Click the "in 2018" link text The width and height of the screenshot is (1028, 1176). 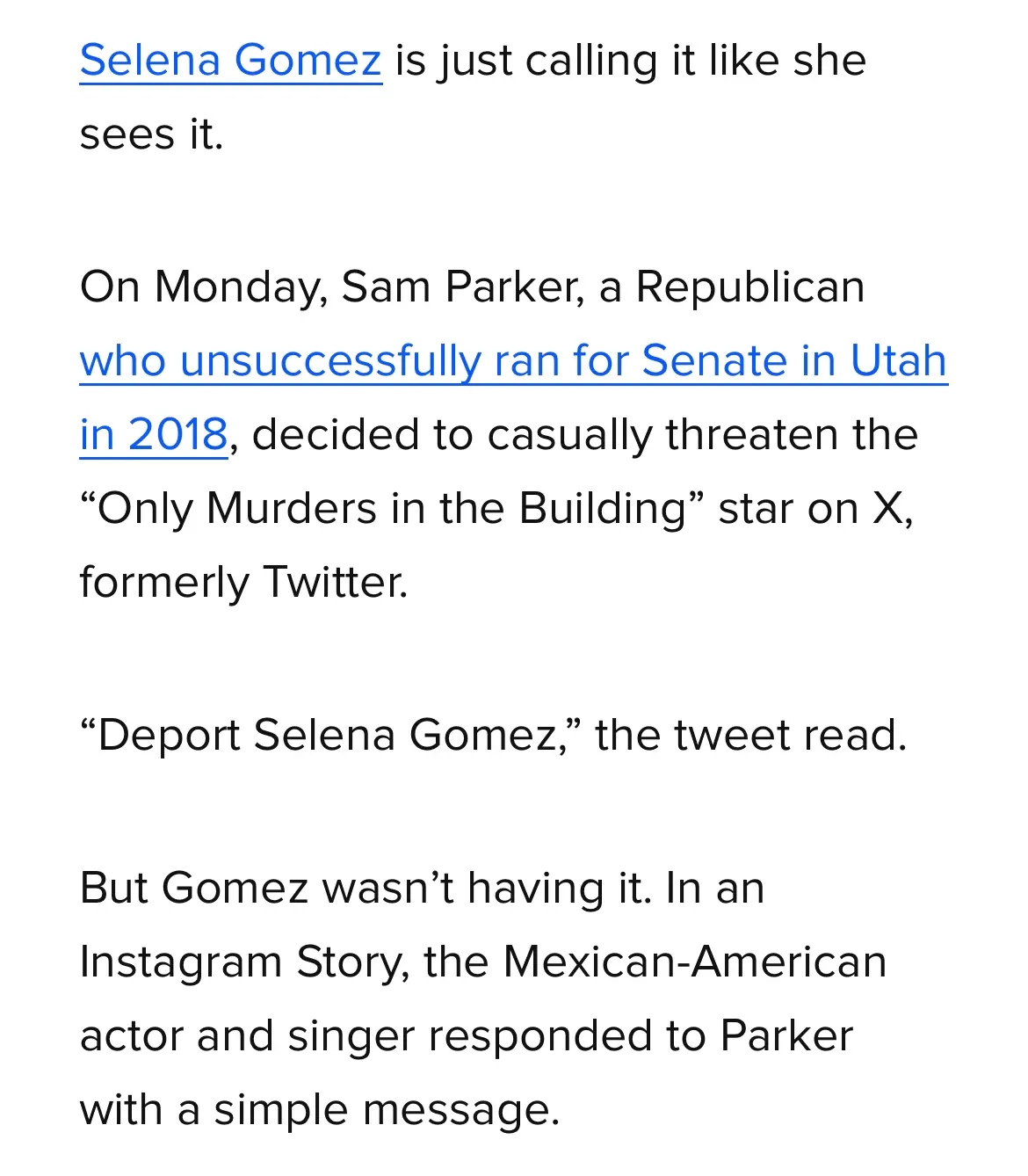pyautogui.click(x=154, y=435)
